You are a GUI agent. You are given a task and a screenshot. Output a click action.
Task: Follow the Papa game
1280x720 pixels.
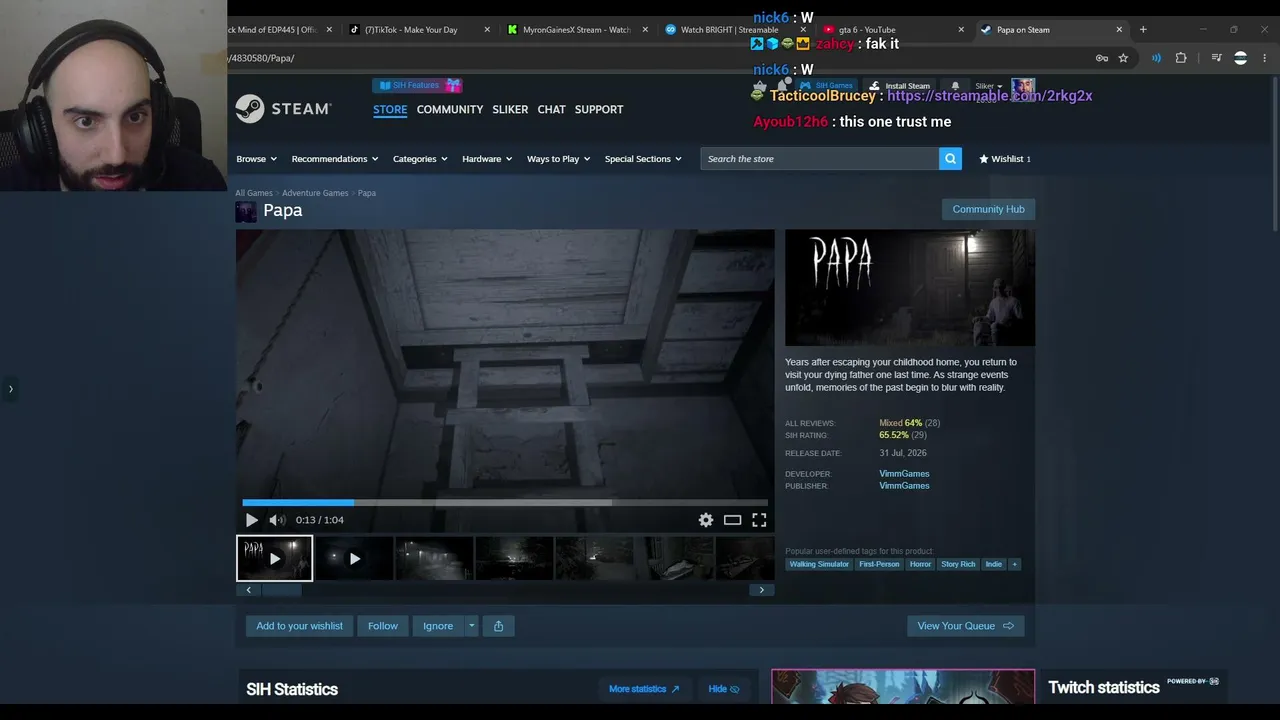[x=383, y=626]
